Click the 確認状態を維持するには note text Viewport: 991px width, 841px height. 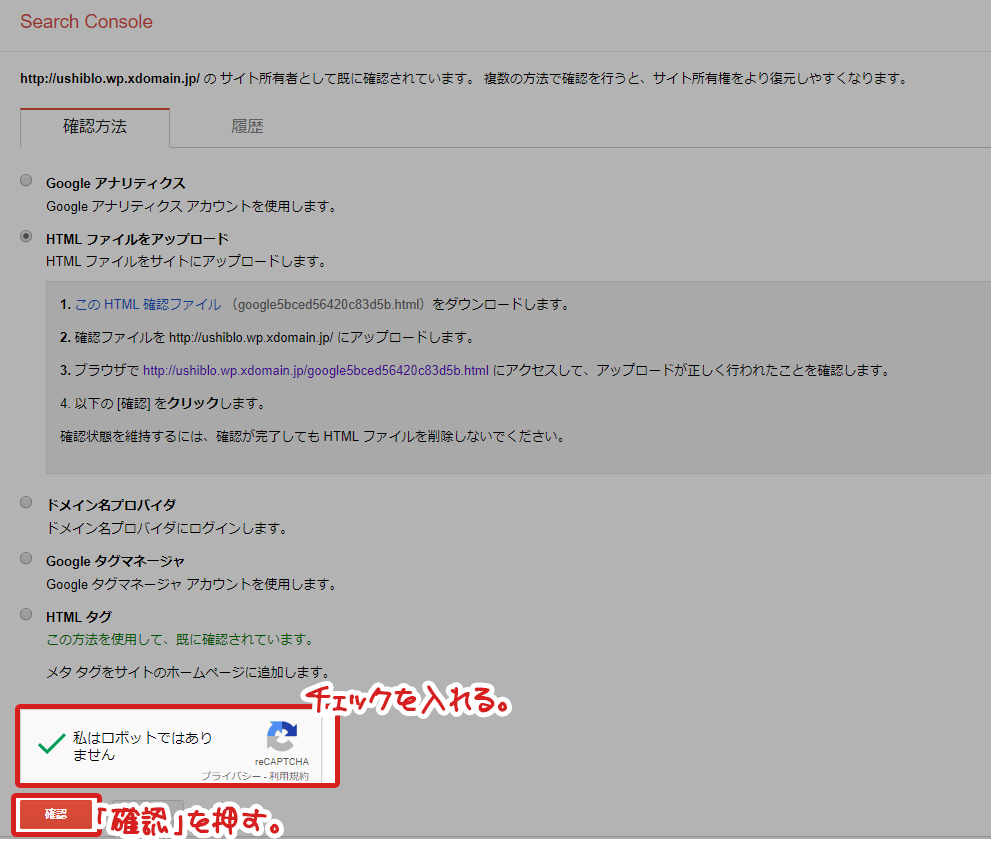coord(313,437)
